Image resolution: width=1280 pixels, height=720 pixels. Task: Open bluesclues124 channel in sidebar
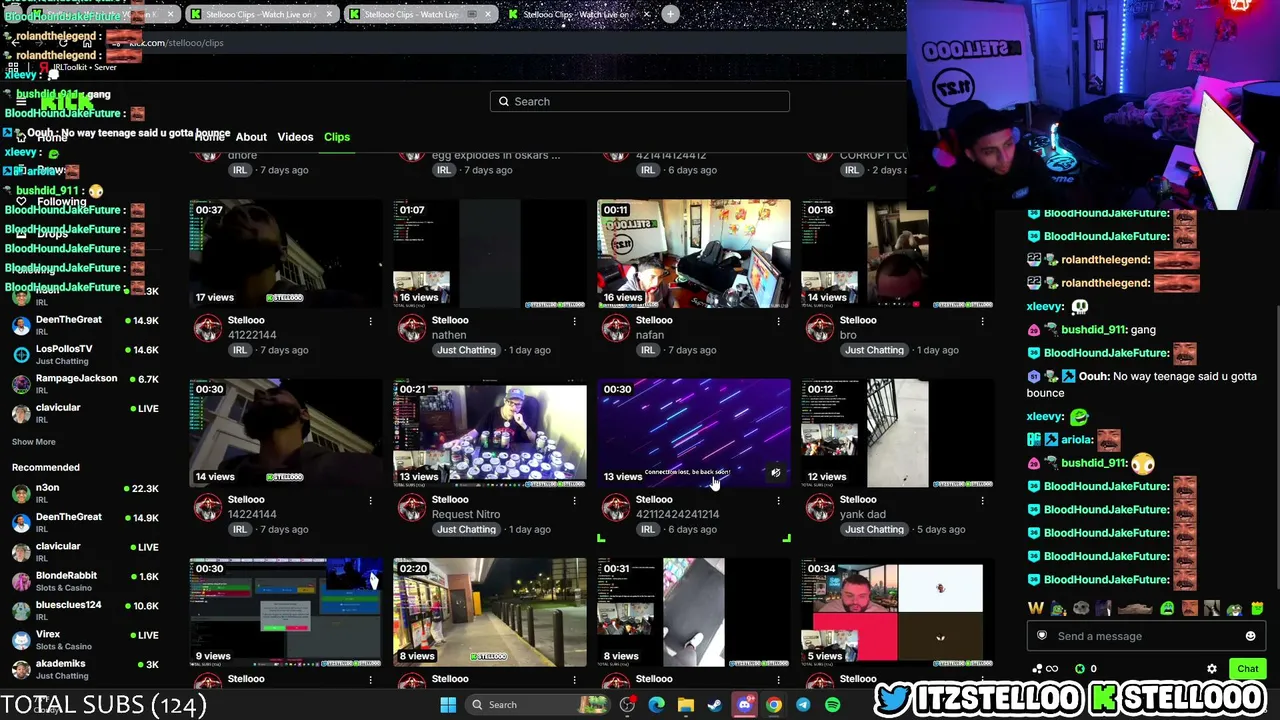click(69, 605)
